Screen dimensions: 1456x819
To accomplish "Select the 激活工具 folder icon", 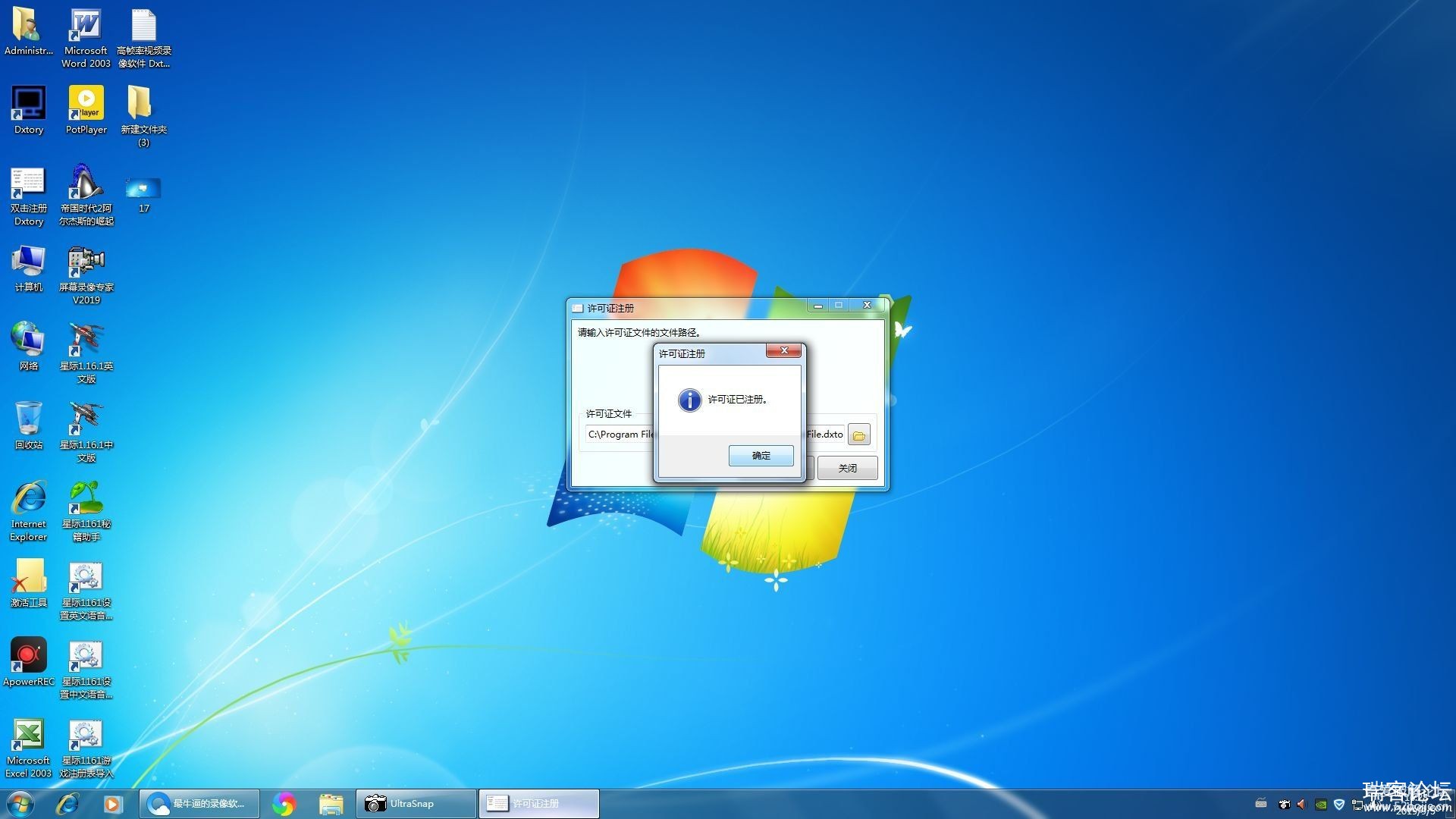I will point(28,583).
